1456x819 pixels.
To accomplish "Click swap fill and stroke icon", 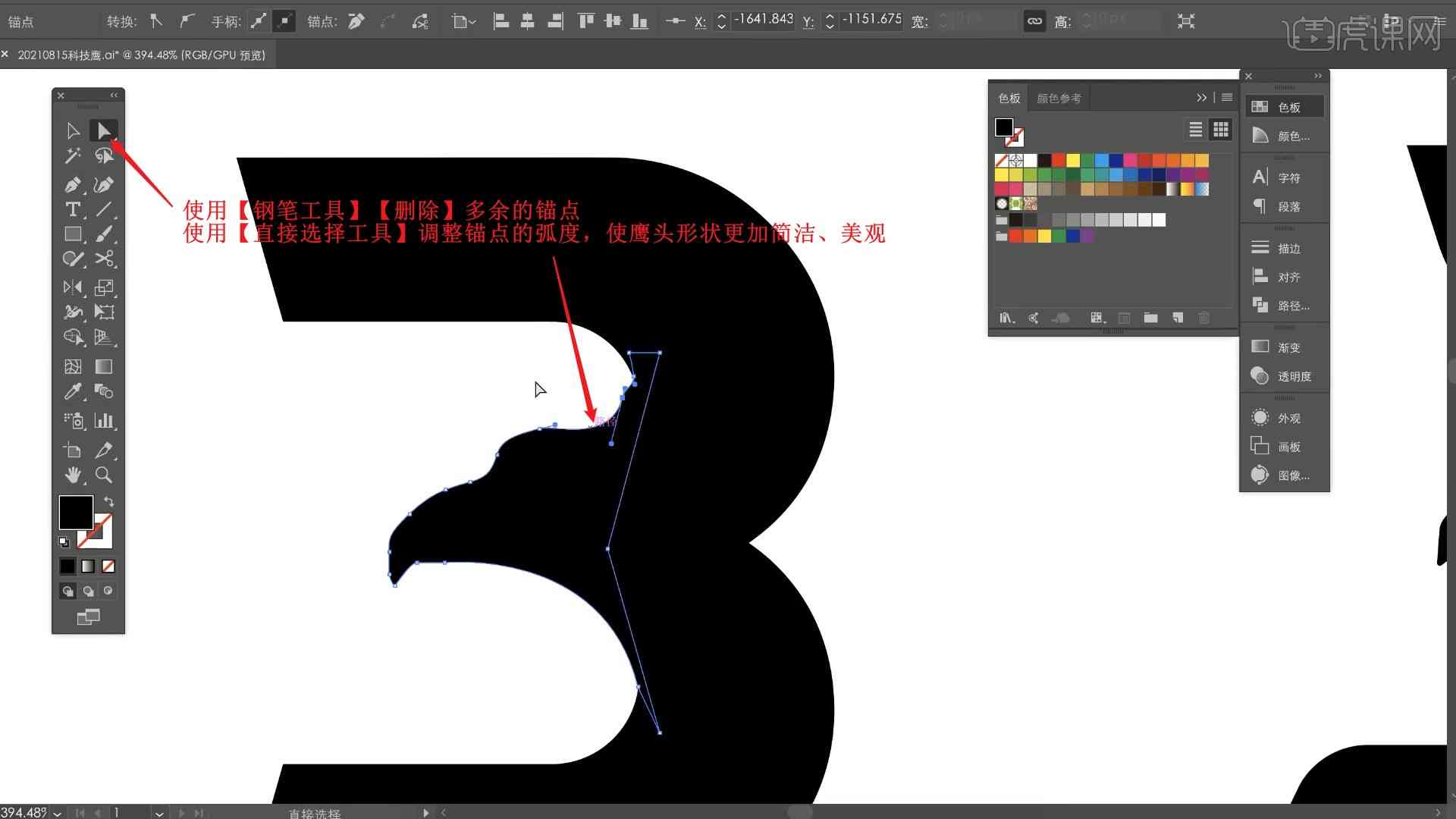I will click(109, 498).
